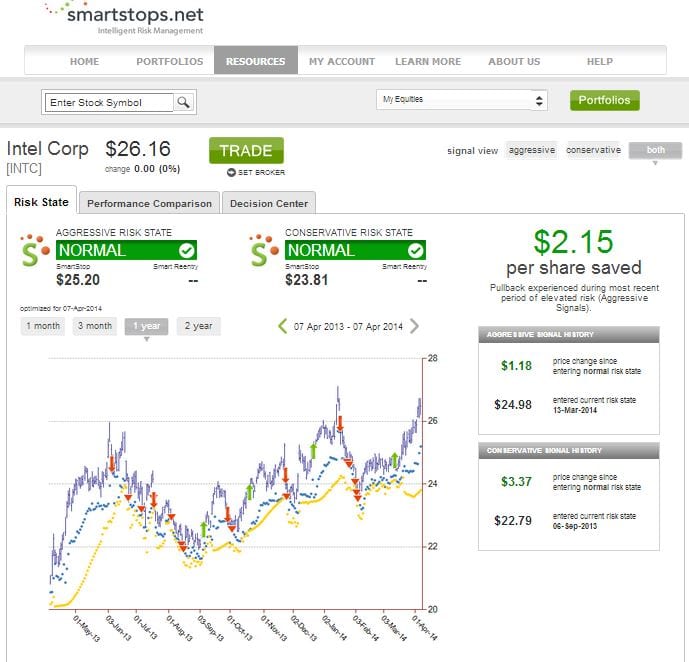The image size is (689, 662).
Task: Open the Resources menu item
Action: tap(255, 61)
